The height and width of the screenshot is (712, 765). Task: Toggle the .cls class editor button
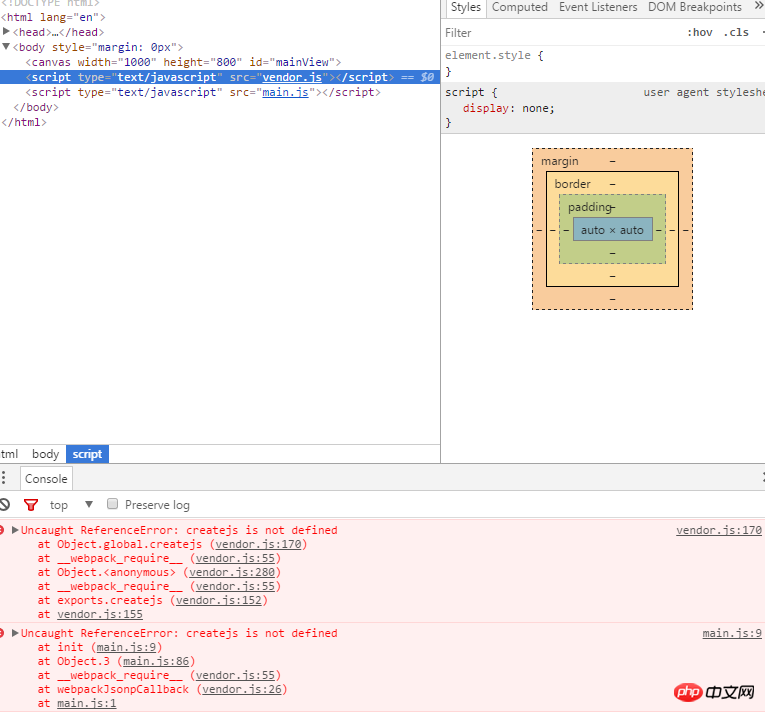click(x=736, y=33)
